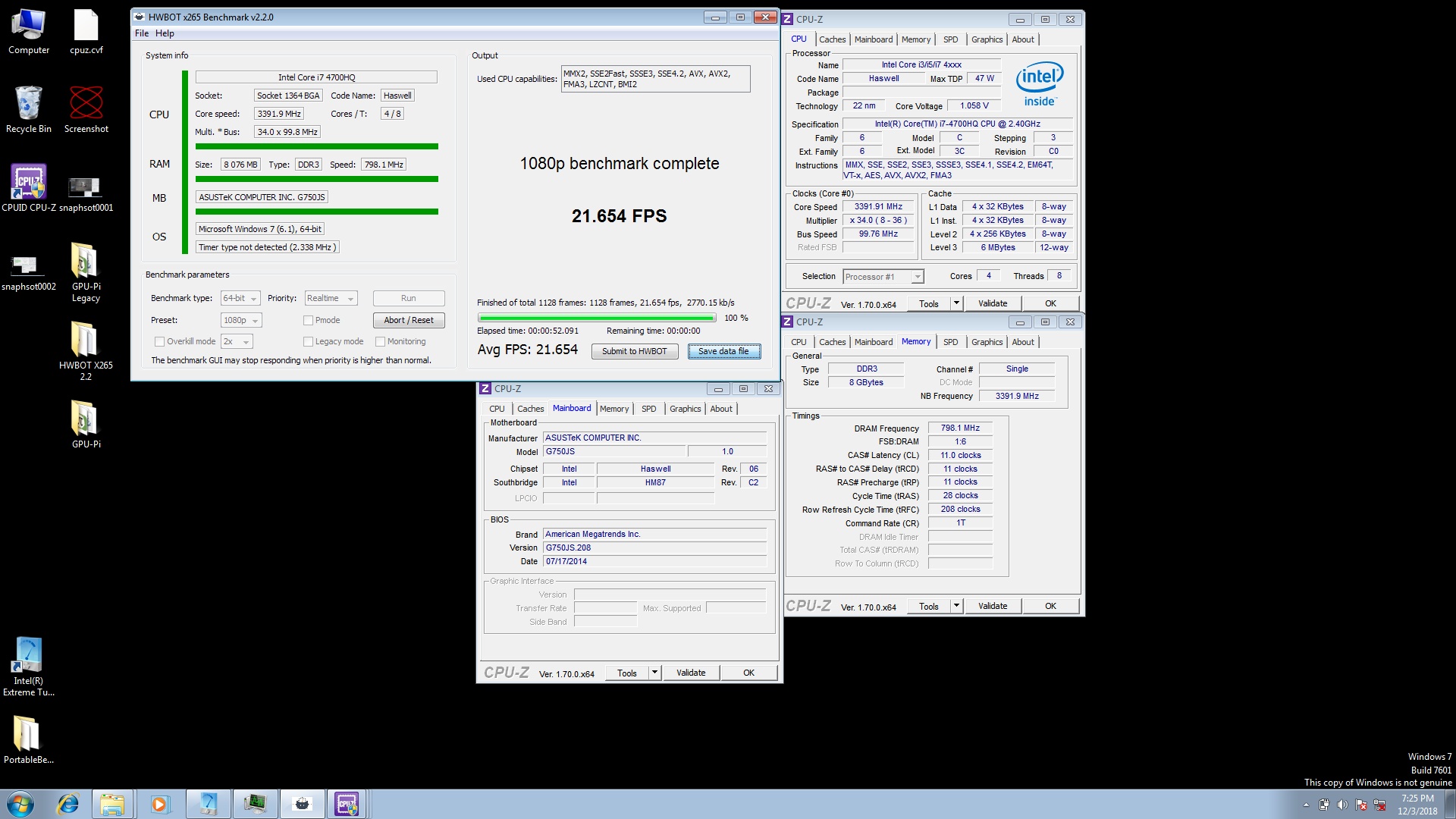Open About tab in Mainboard CPU-Z window

[721, 409]
